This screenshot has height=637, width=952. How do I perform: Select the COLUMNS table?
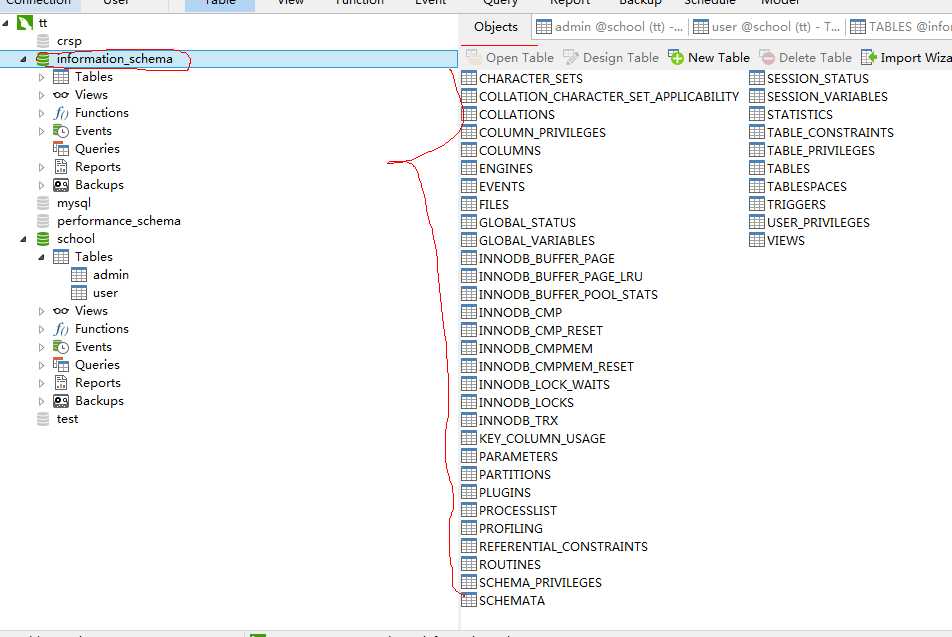pyautogui.click(x=501, y=150)
